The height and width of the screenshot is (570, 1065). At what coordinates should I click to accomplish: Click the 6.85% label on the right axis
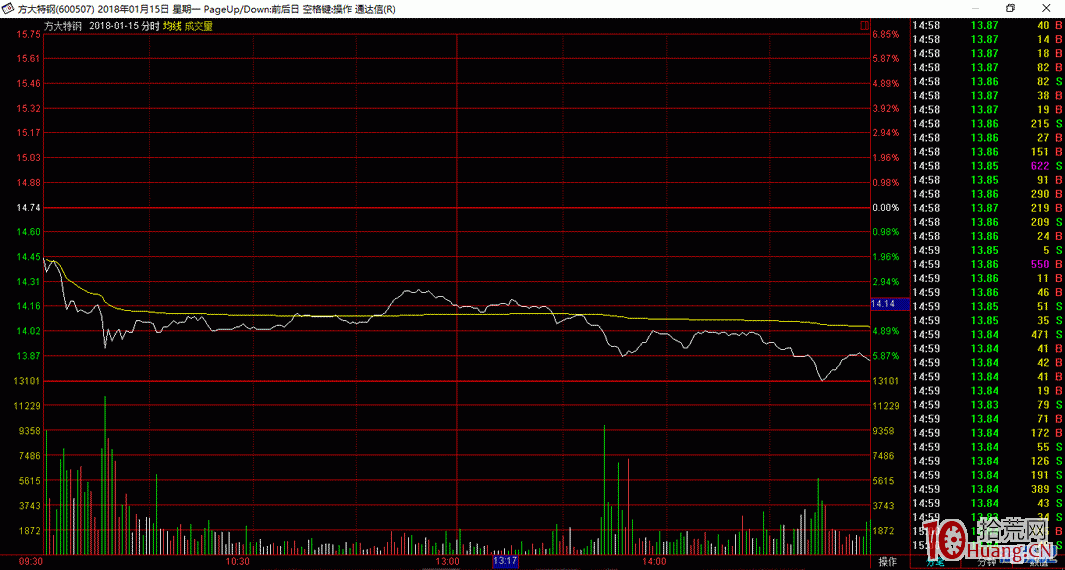point(886,34)
